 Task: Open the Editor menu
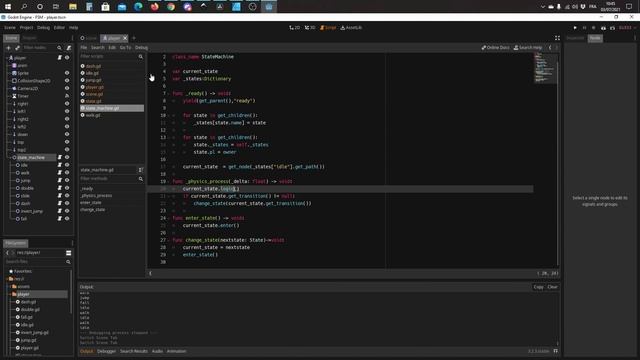click(x=59, y=28)
